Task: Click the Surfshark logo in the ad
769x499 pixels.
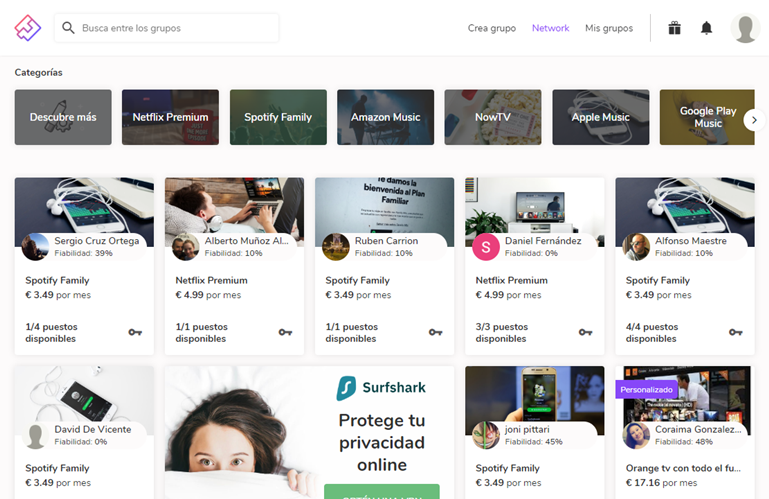Action: coord(381,388)
